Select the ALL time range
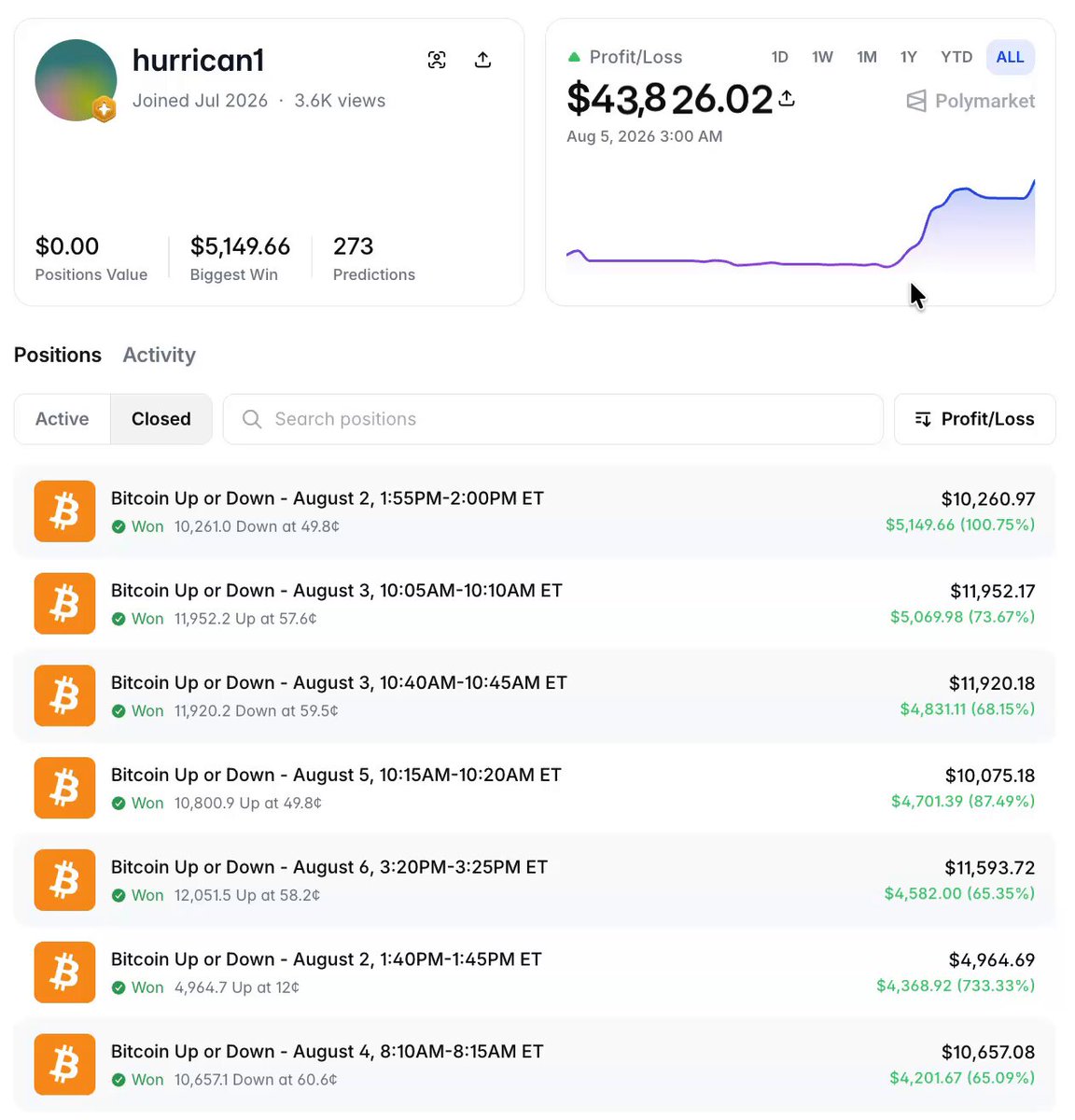Viewport: 1075px width, 1120px height. tap(1010, 57)
